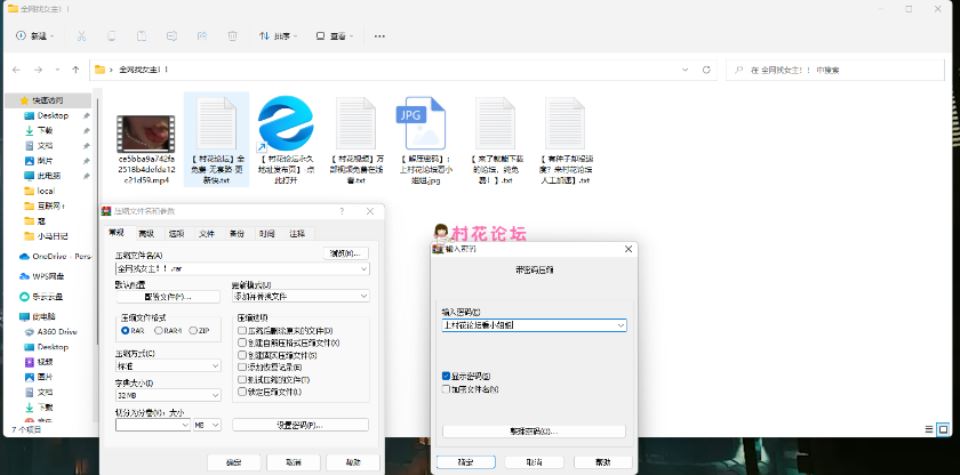The image size is (960, 475).
Task: Click the Set password button
Action: point(301,425)
